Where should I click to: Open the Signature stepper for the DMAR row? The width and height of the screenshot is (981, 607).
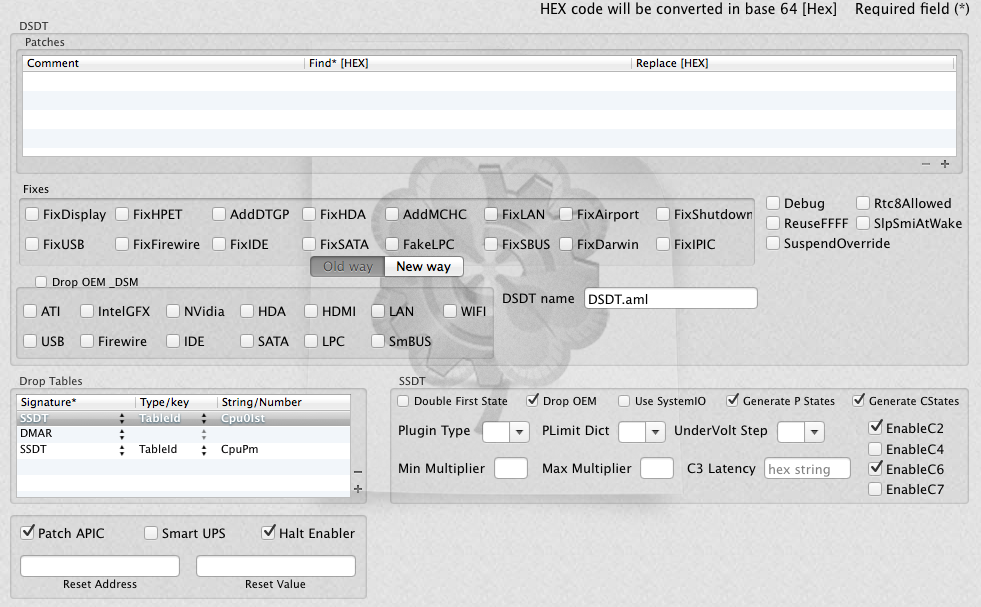point(122,434)
